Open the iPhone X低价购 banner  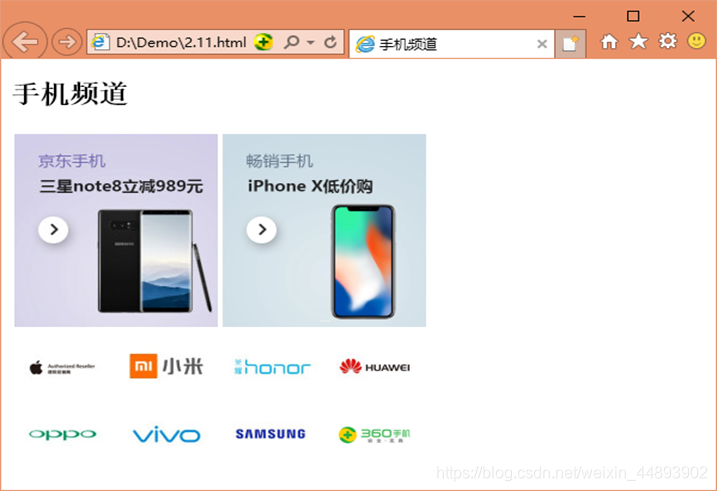[x=324, y=230]
